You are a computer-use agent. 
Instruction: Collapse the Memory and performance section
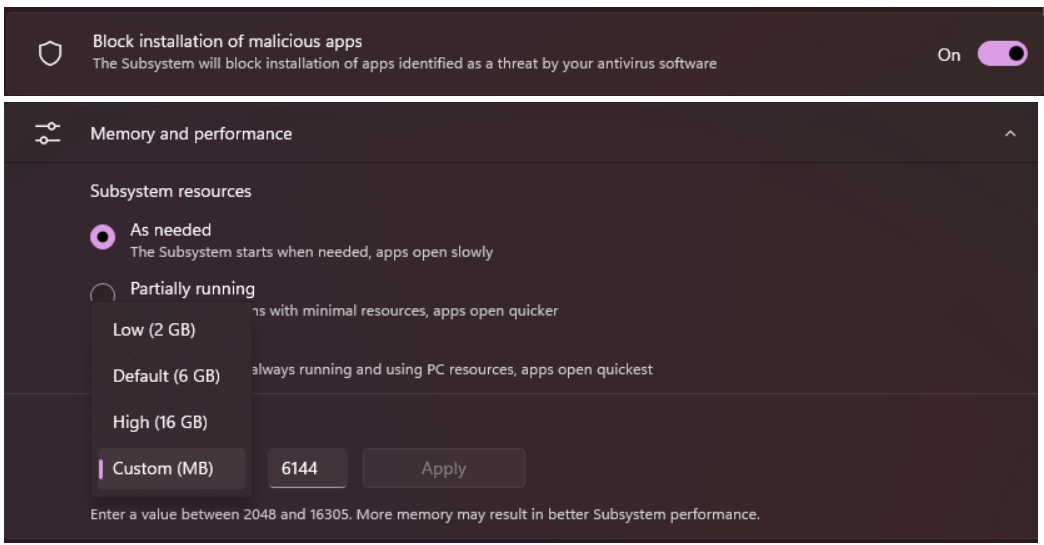[x=1010, y=134]
